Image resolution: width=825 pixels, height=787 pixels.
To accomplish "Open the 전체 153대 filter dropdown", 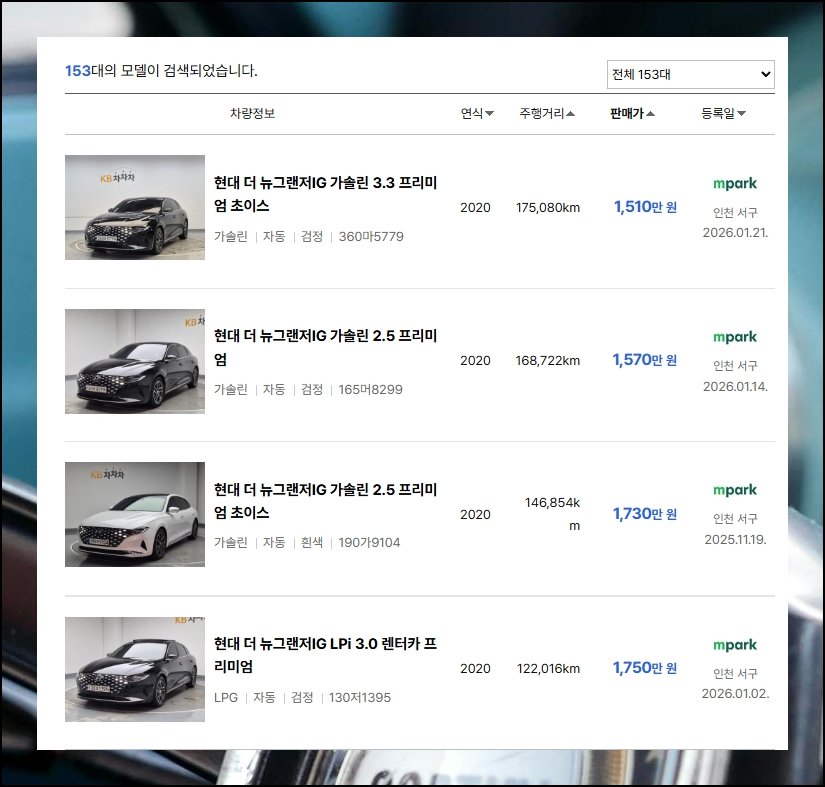I will (x=690, y=74).
